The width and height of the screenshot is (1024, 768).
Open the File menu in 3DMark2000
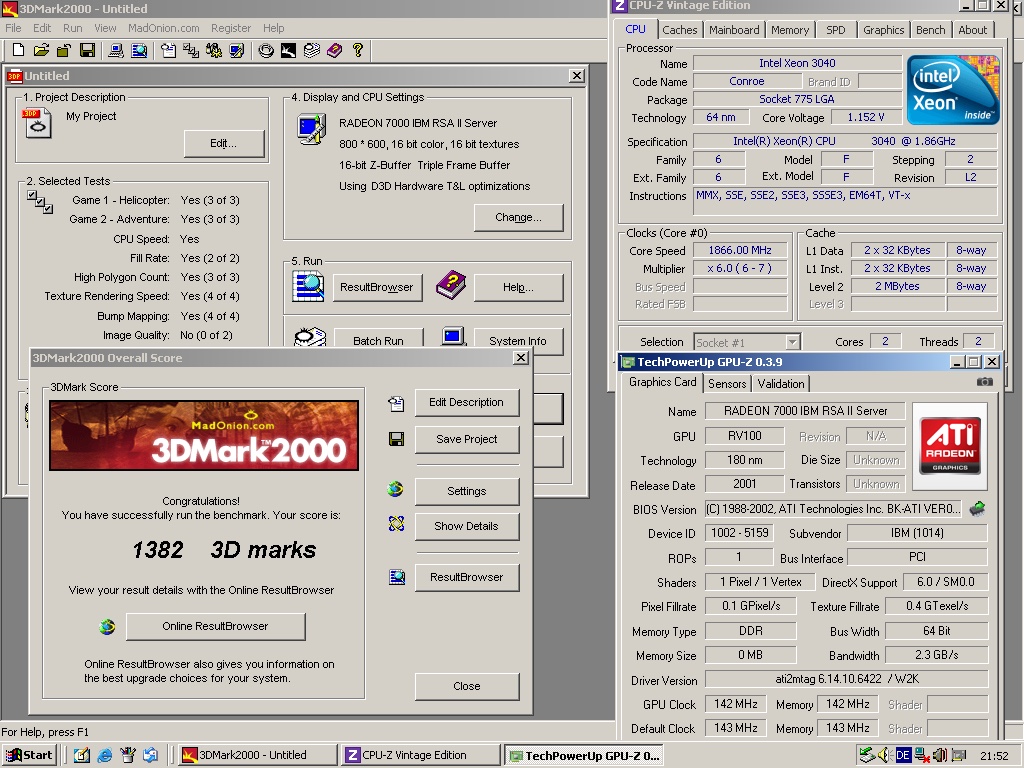click(13, 28)
